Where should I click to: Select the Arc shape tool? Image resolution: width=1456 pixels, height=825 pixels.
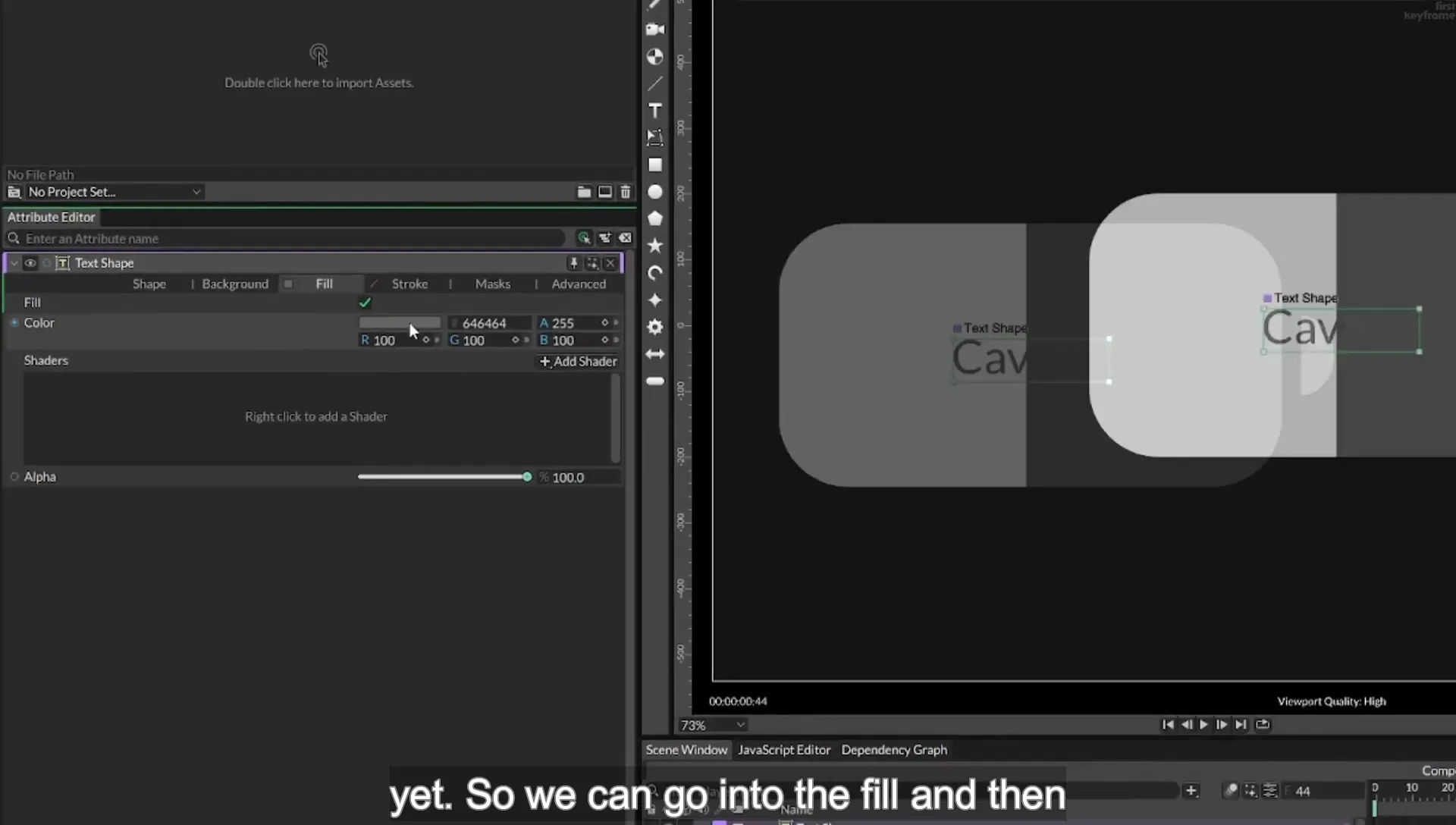pyautogui.click(x=655, y=273)
